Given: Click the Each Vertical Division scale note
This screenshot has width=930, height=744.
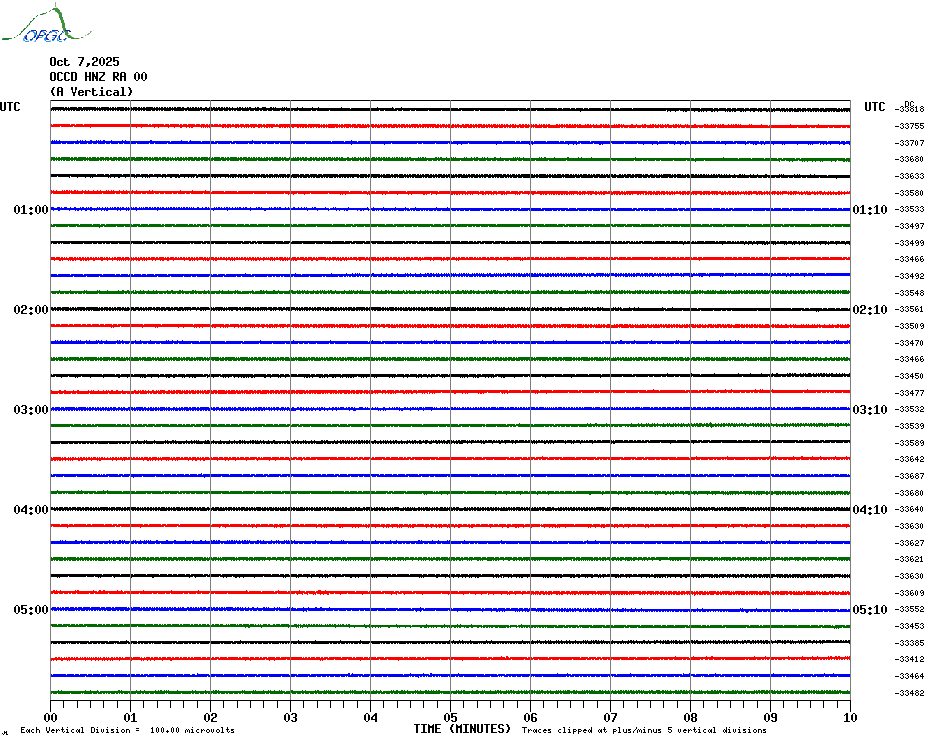Looking at the screenshot, I should (x=127, y=731).
